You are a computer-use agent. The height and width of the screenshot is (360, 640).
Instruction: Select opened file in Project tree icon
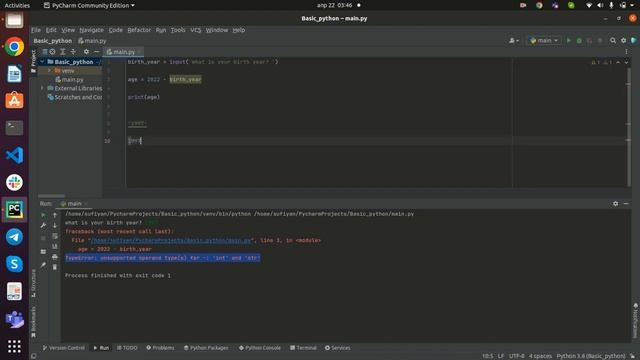coord(52,52)
